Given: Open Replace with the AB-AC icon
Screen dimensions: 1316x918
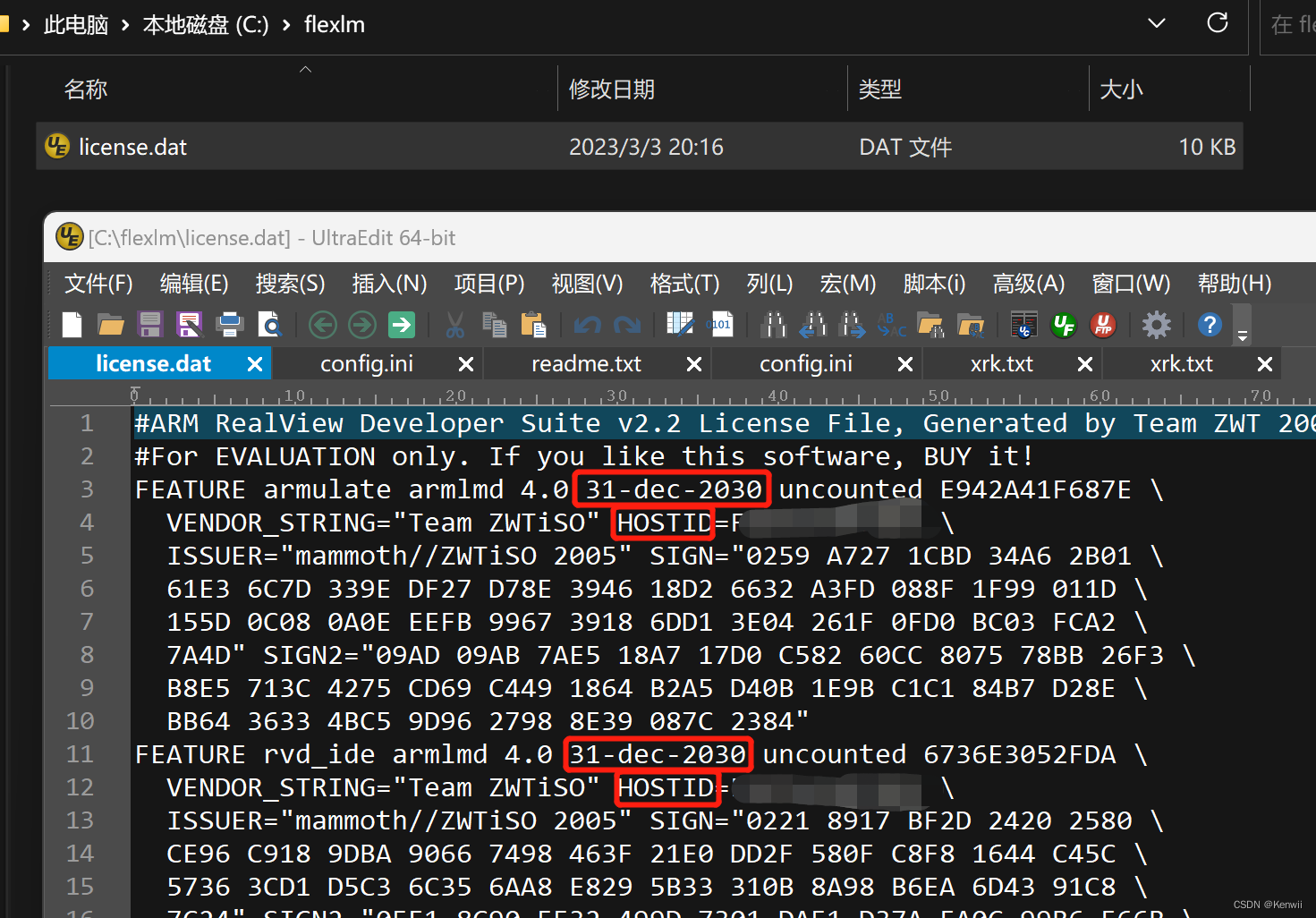Looking at the screenshot, I should [892, 324].
